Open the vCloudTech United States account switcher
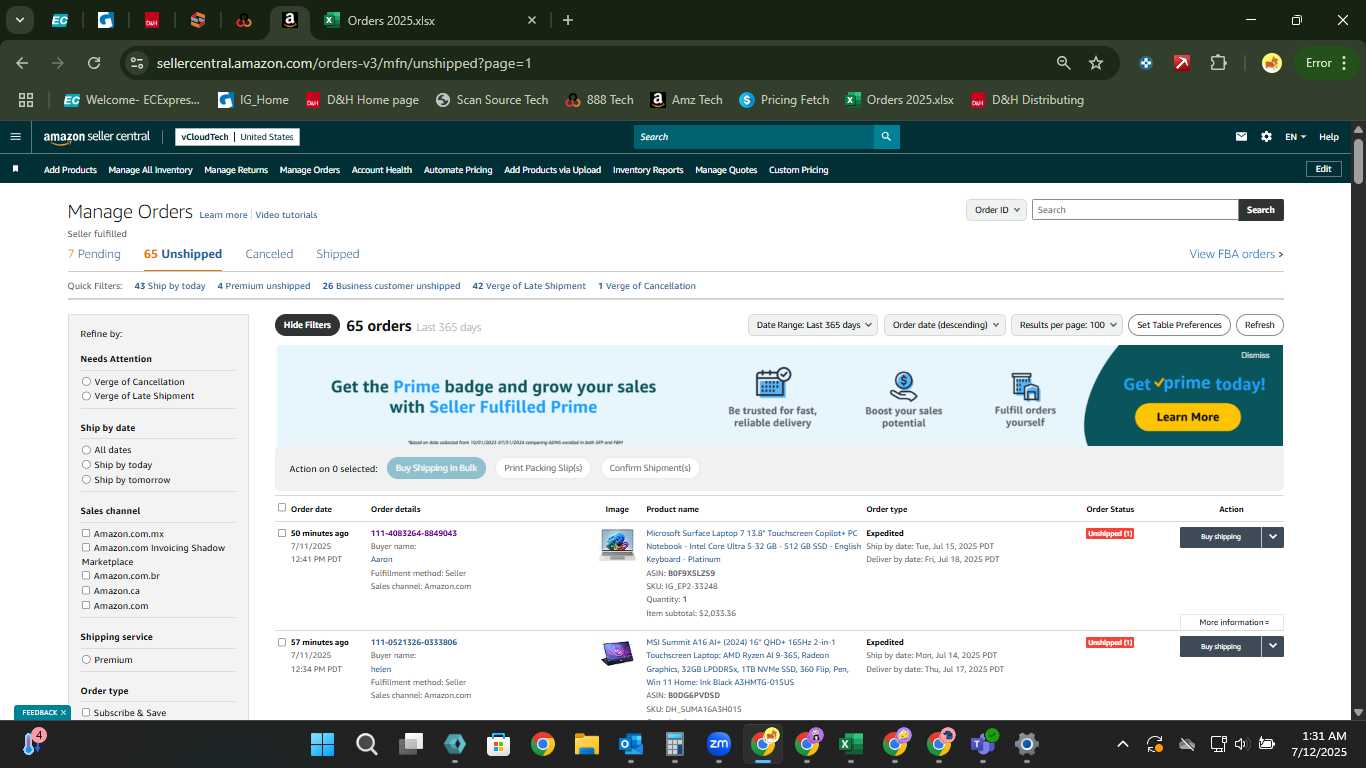Image resolution: width=1366 pixels, height=768 pixels. point(237,137)
